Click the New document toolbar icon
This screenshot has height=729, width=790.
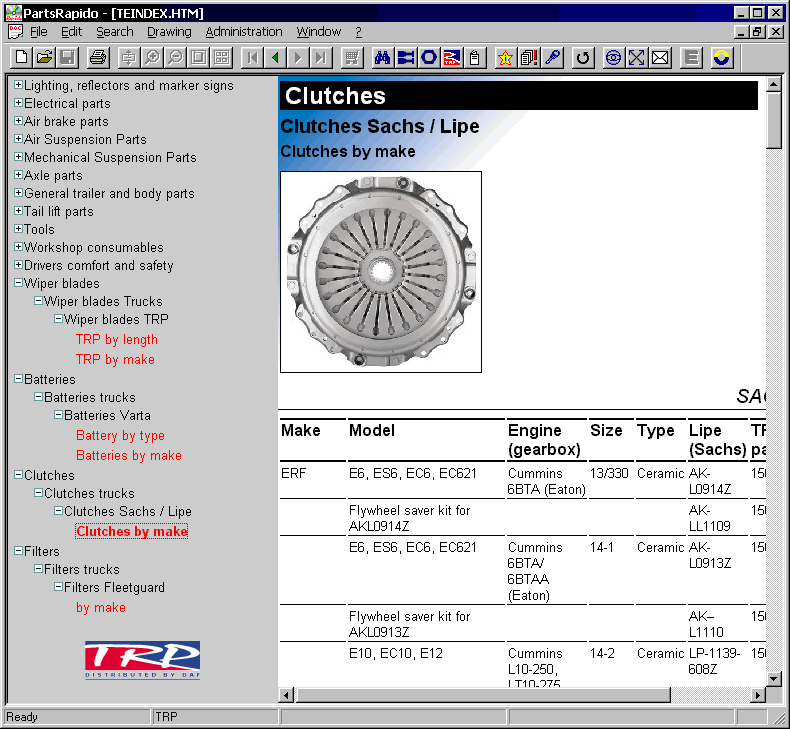click(x=21, y=57)
